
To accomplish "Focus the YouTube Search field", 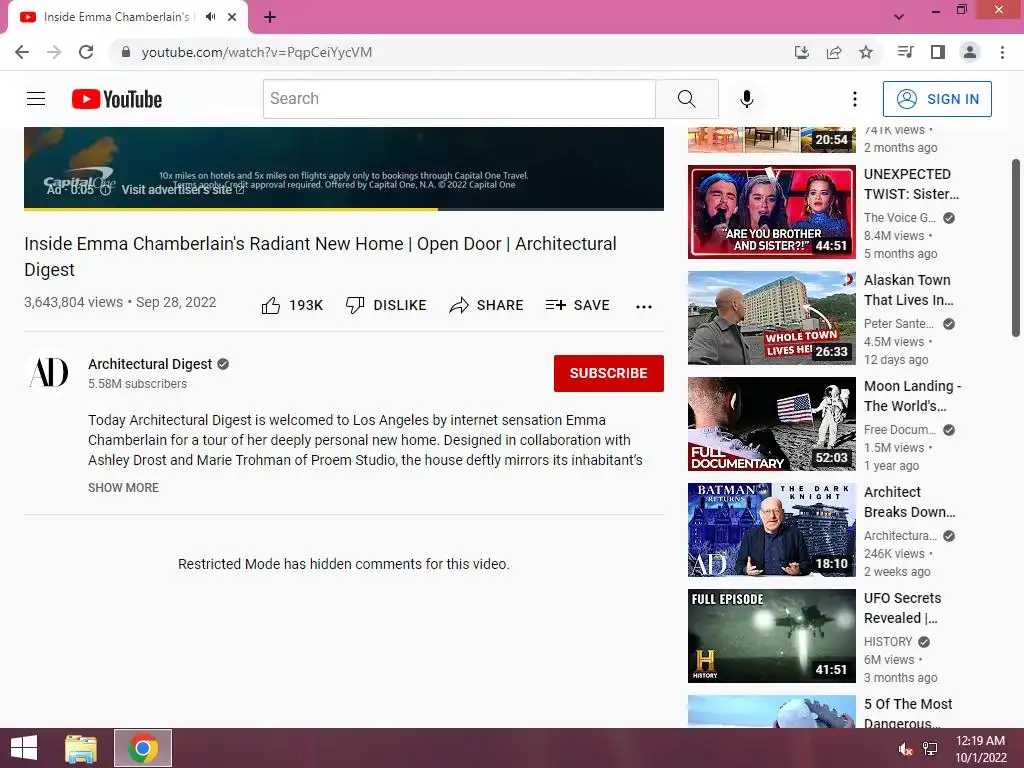I will point(459,99).
